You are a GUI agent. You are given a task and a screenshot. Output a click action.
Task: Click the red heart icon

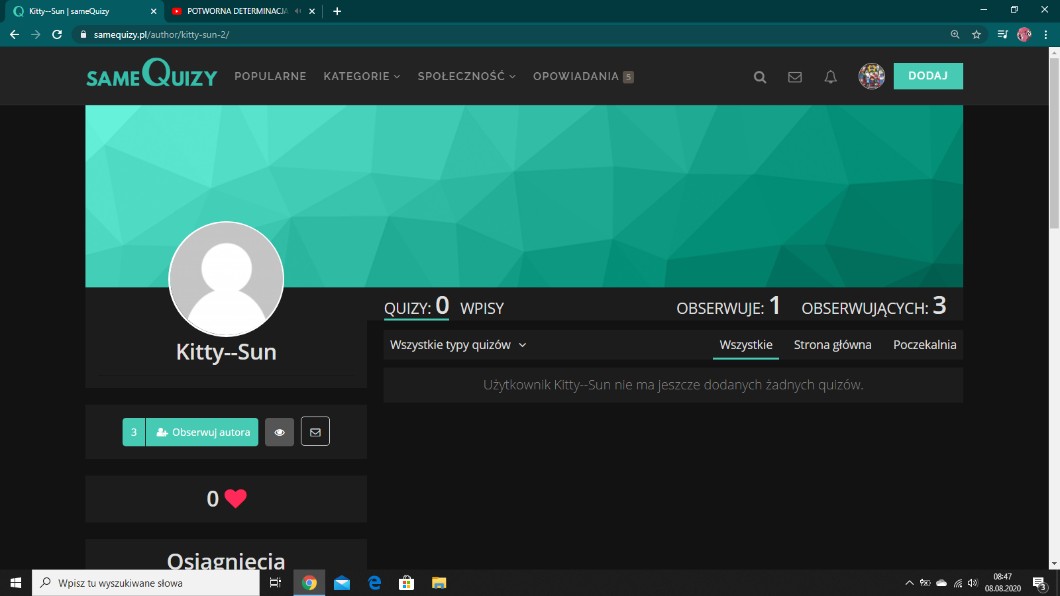click(235, 499)
